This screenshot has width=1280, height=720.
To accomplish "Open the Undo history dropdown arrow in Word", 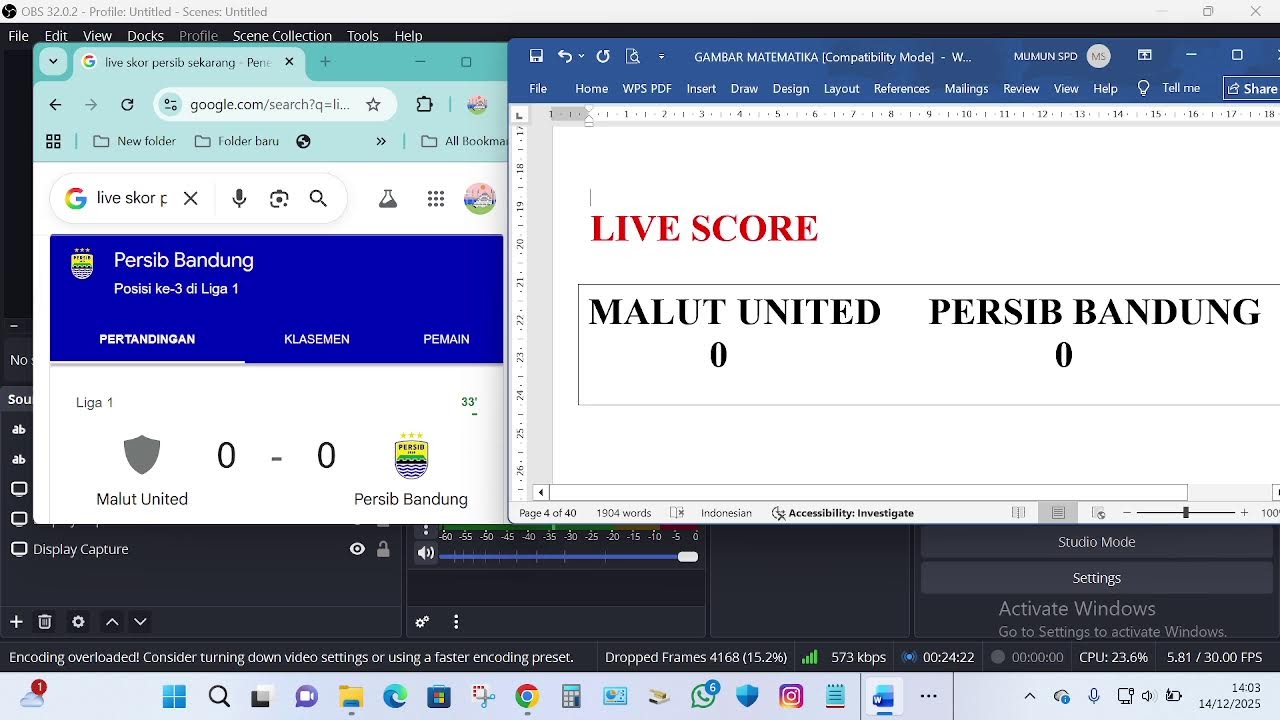I will [x=581, y=57].
